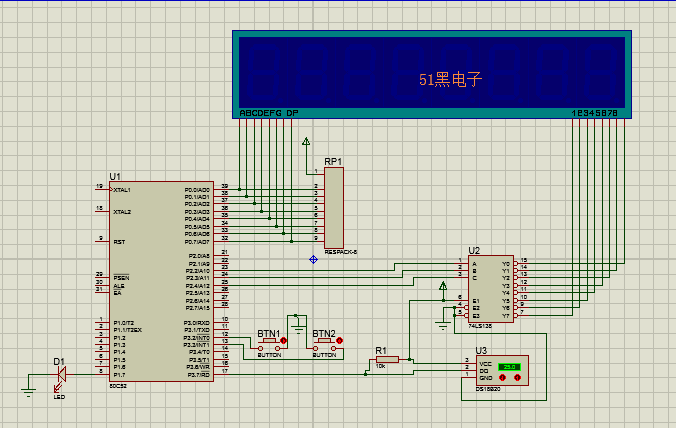Click the '51黑电子' text on display
This screenshot has height=428, width=676.
click(x=451, y=80)
